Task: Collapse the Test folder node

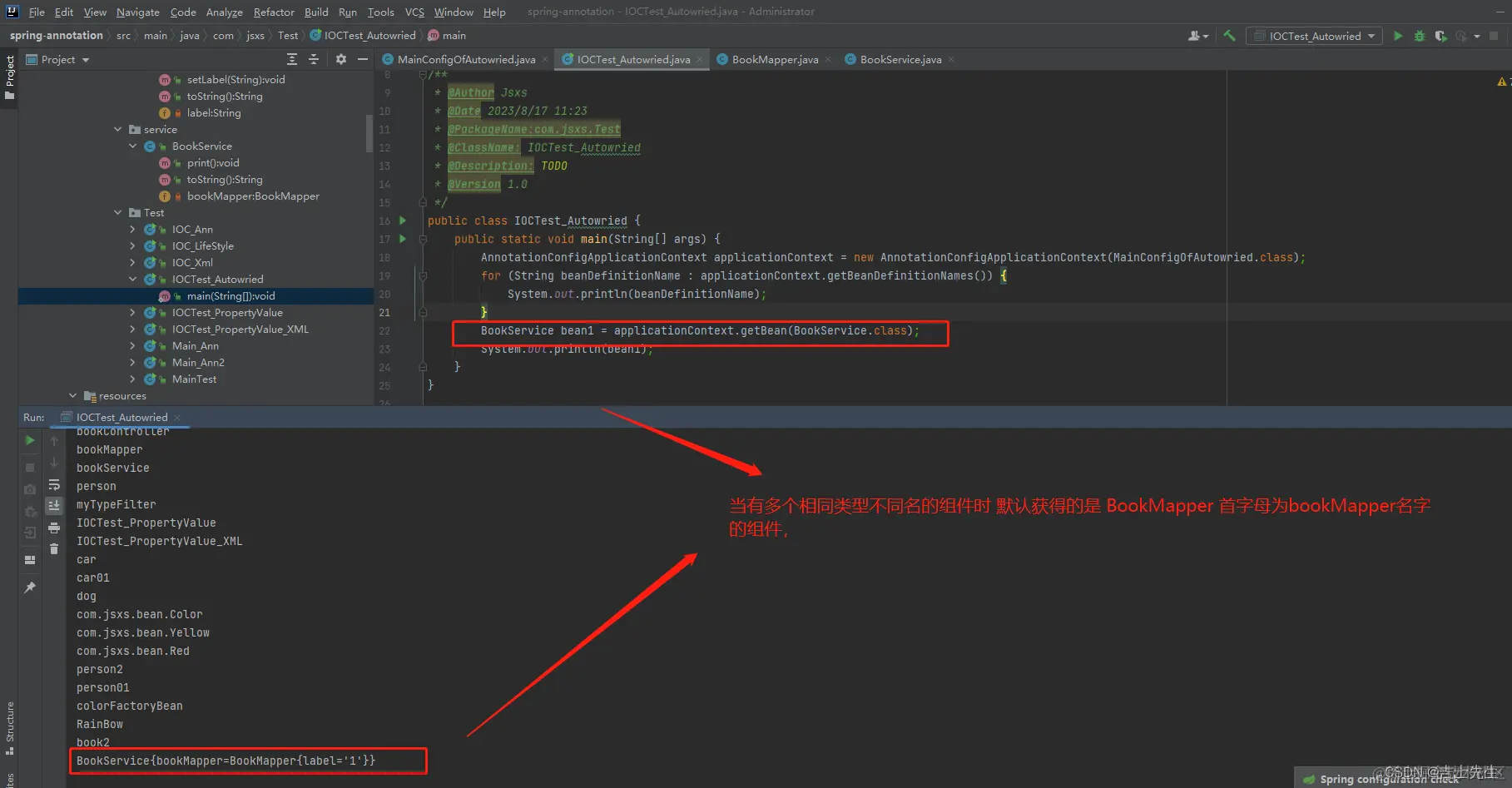Action: pos(118,213)
